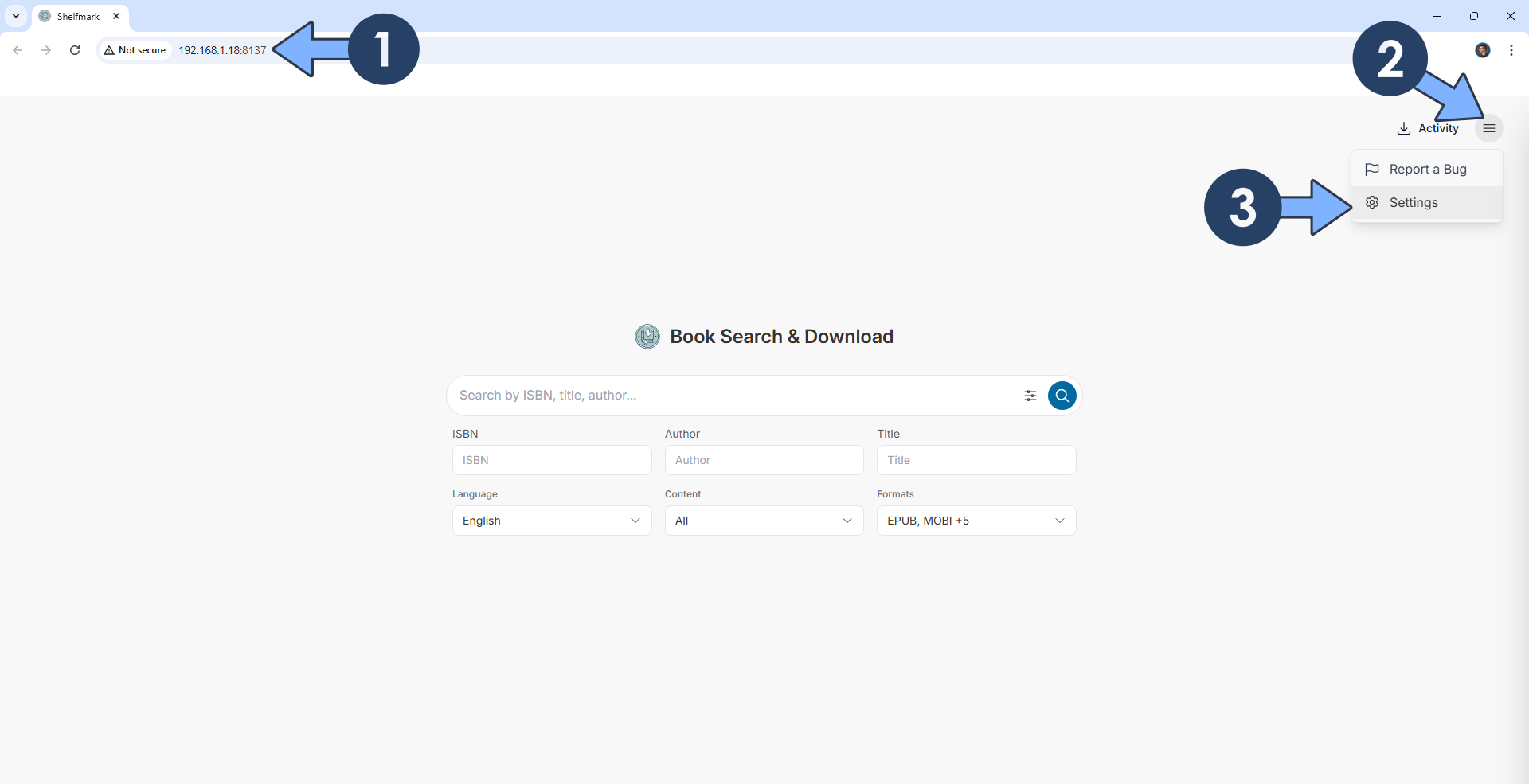Click the flag icon beside Report a Bug

1372,169
